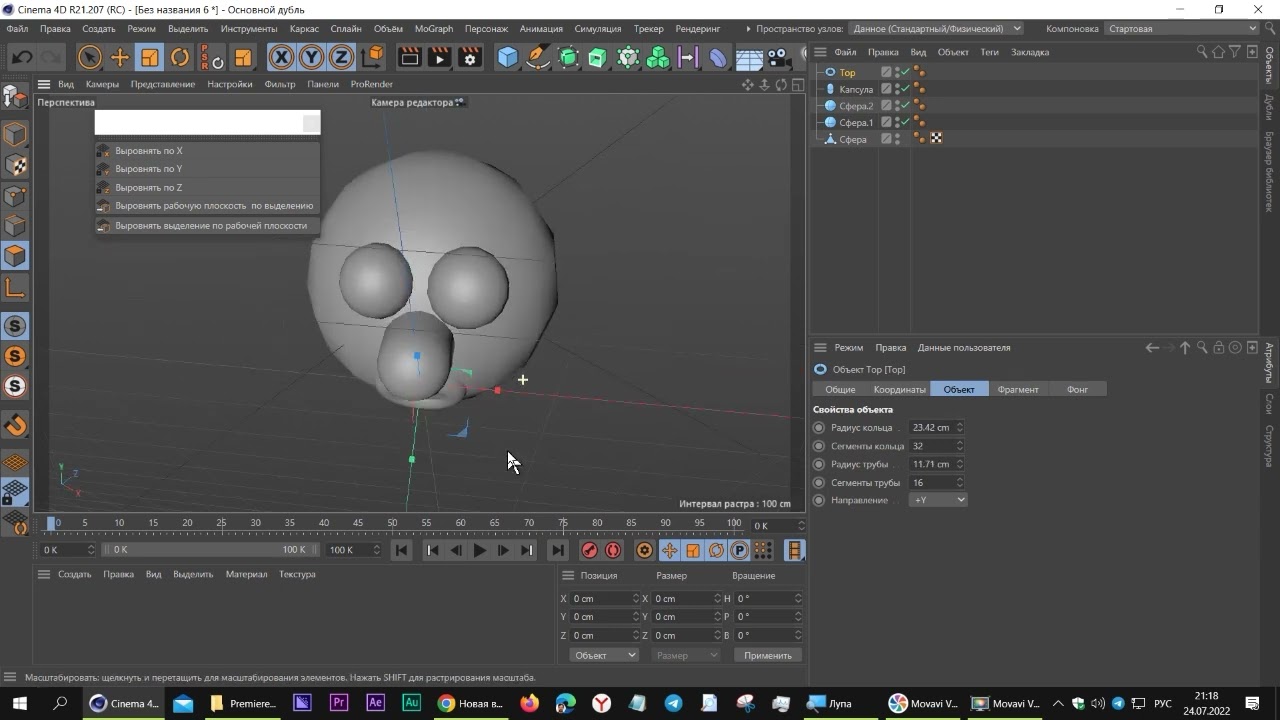This screenshot has height=720, width=1280.
Task: Open the floor grid scene objects icon
Action: [x=749, y=58]
